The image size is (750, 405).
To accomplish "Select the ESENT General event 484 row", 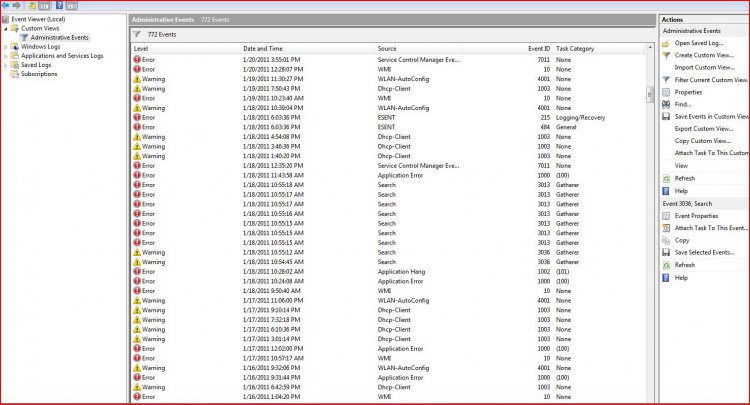I will 388,127.
